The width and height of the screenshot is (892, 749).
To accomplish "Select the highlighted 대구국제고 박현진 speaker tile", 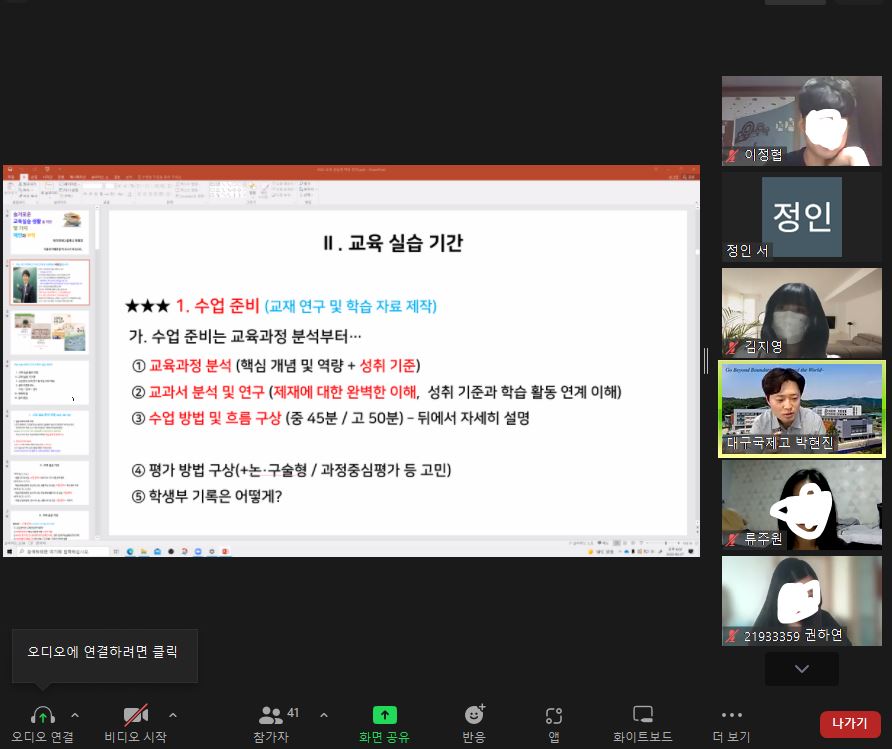I will click(x=802, y=409).
